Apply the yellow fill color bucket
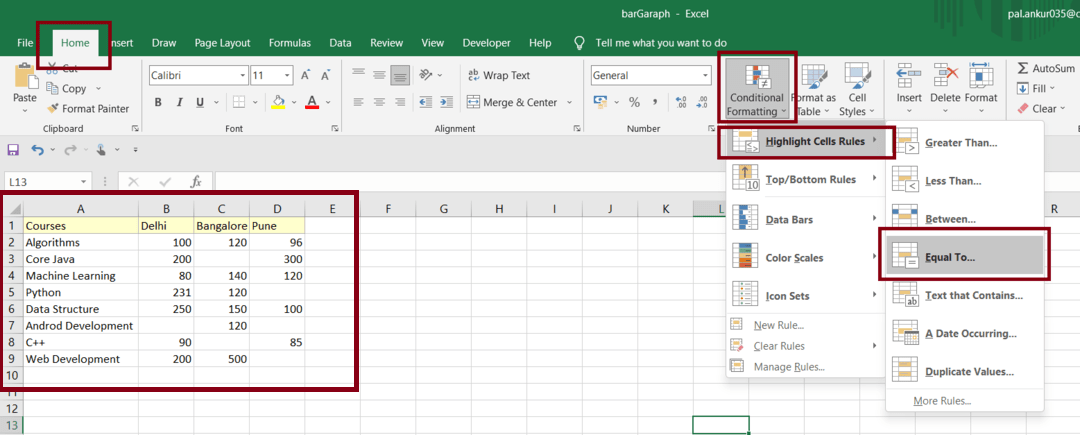Image resolution: width=1080 pixels, height=435 pixels. (279, 103)
